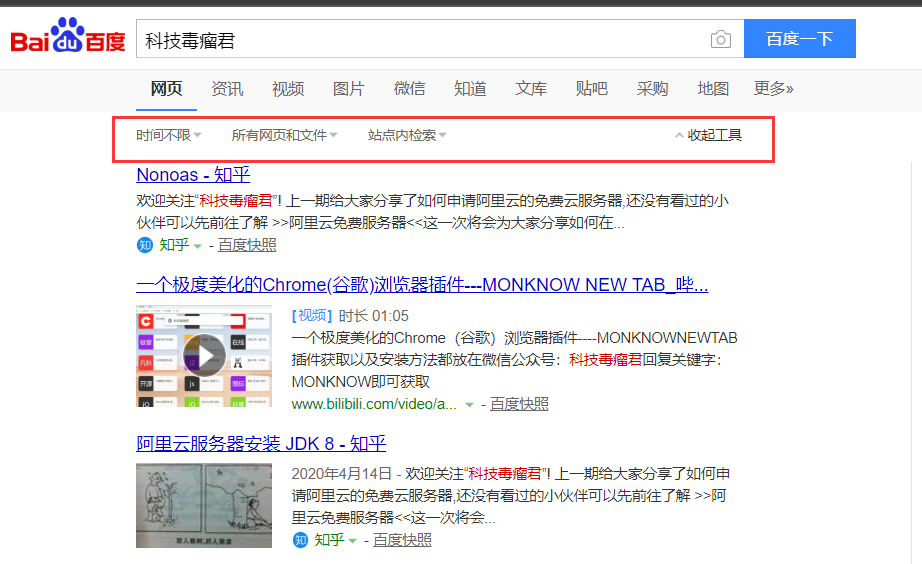The height and width of the screenshot is (564, 922).
Task: Open 百度快照 for the JDK 8 result
Action: 402,540
